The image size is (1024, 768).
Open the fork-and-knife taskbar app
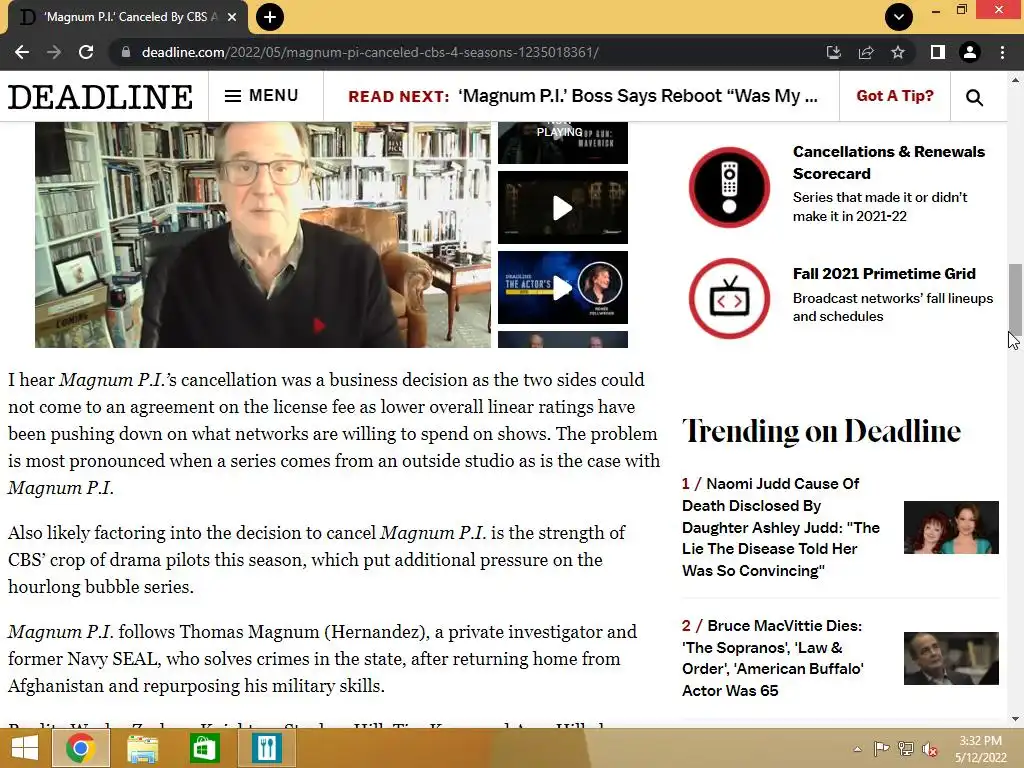tap(266, 748)
